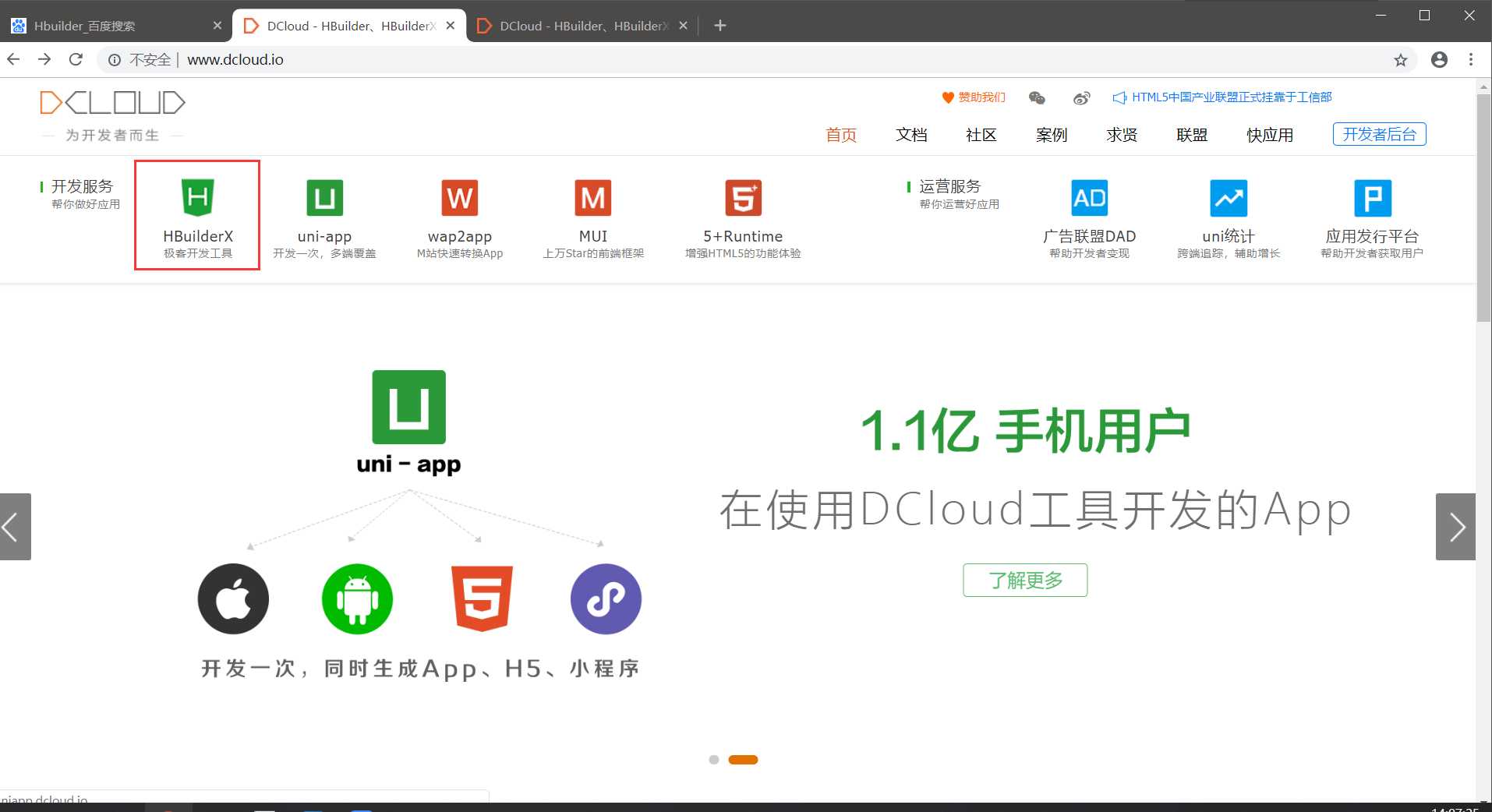1492x812 pixels.
Task: Click the 为开发者而生 tagline
Action: coord(112,135)
